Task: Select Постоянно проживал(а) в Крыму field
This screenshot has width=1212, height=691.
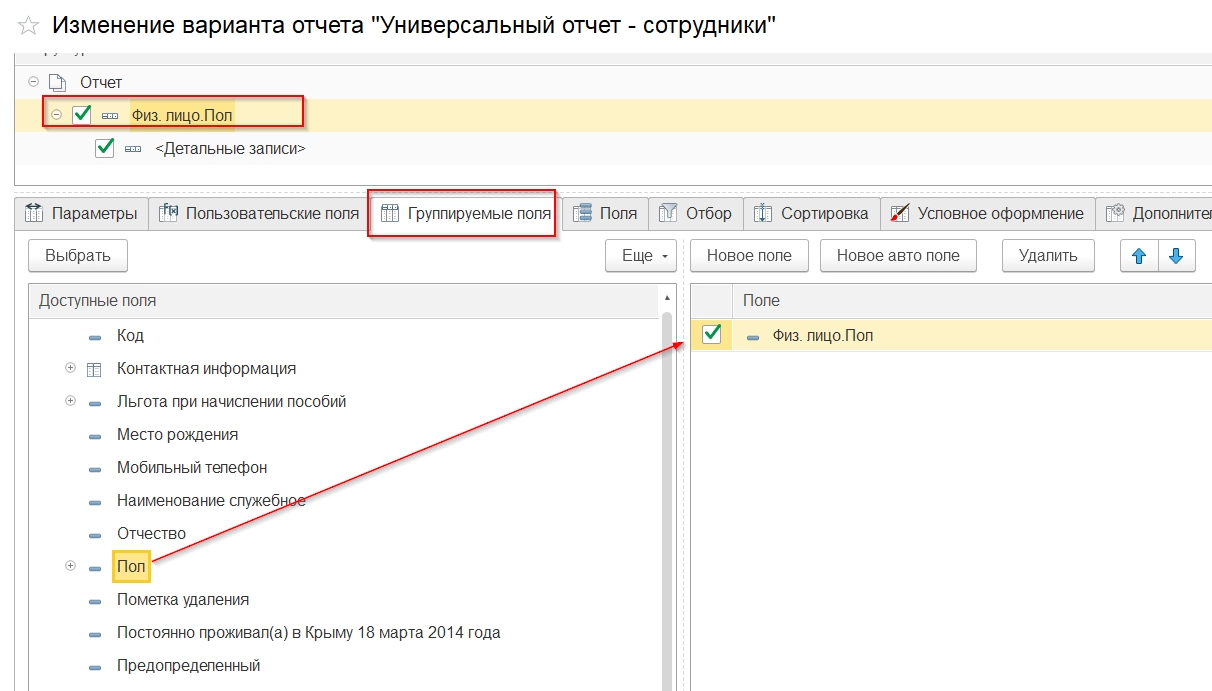Action: click(308, 632)
